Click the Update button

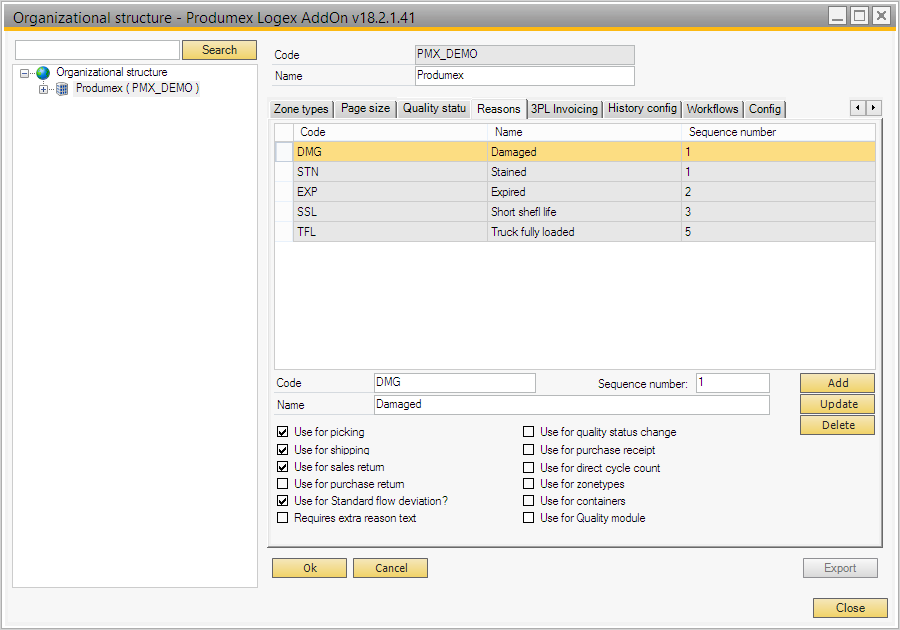(x=837, y=404)
